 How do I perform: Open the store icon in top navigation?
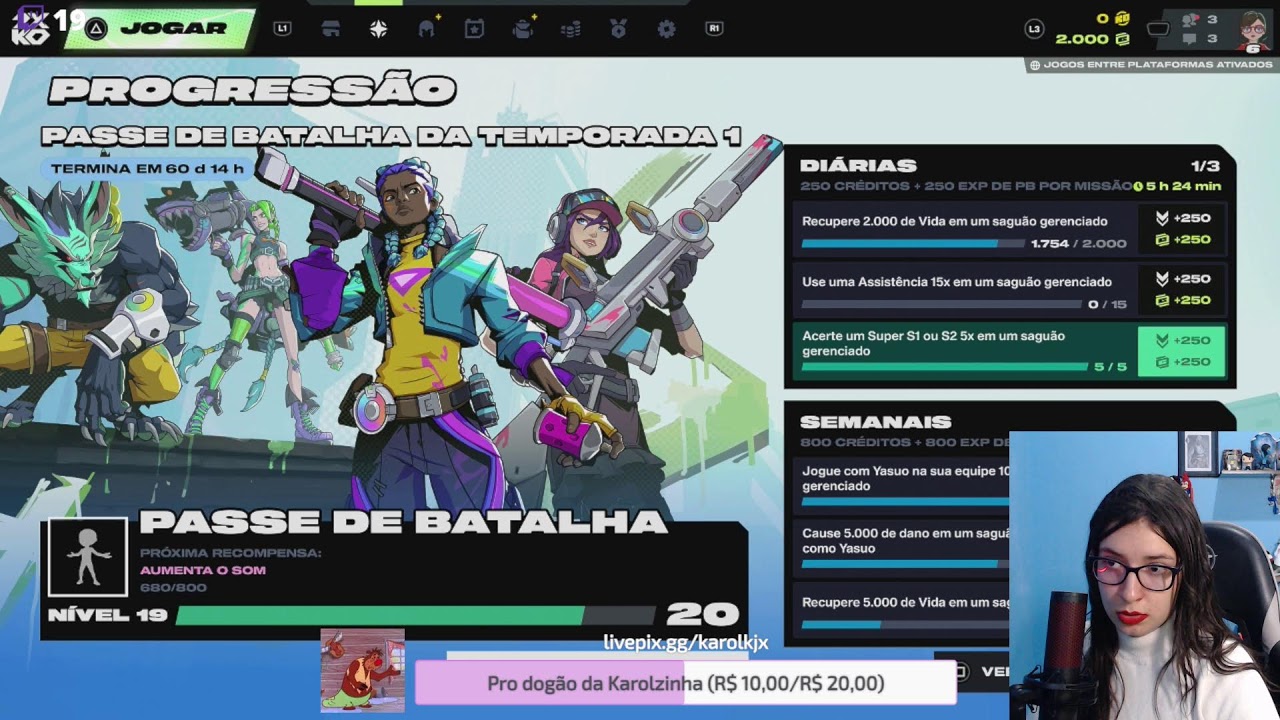pos(331,29)
